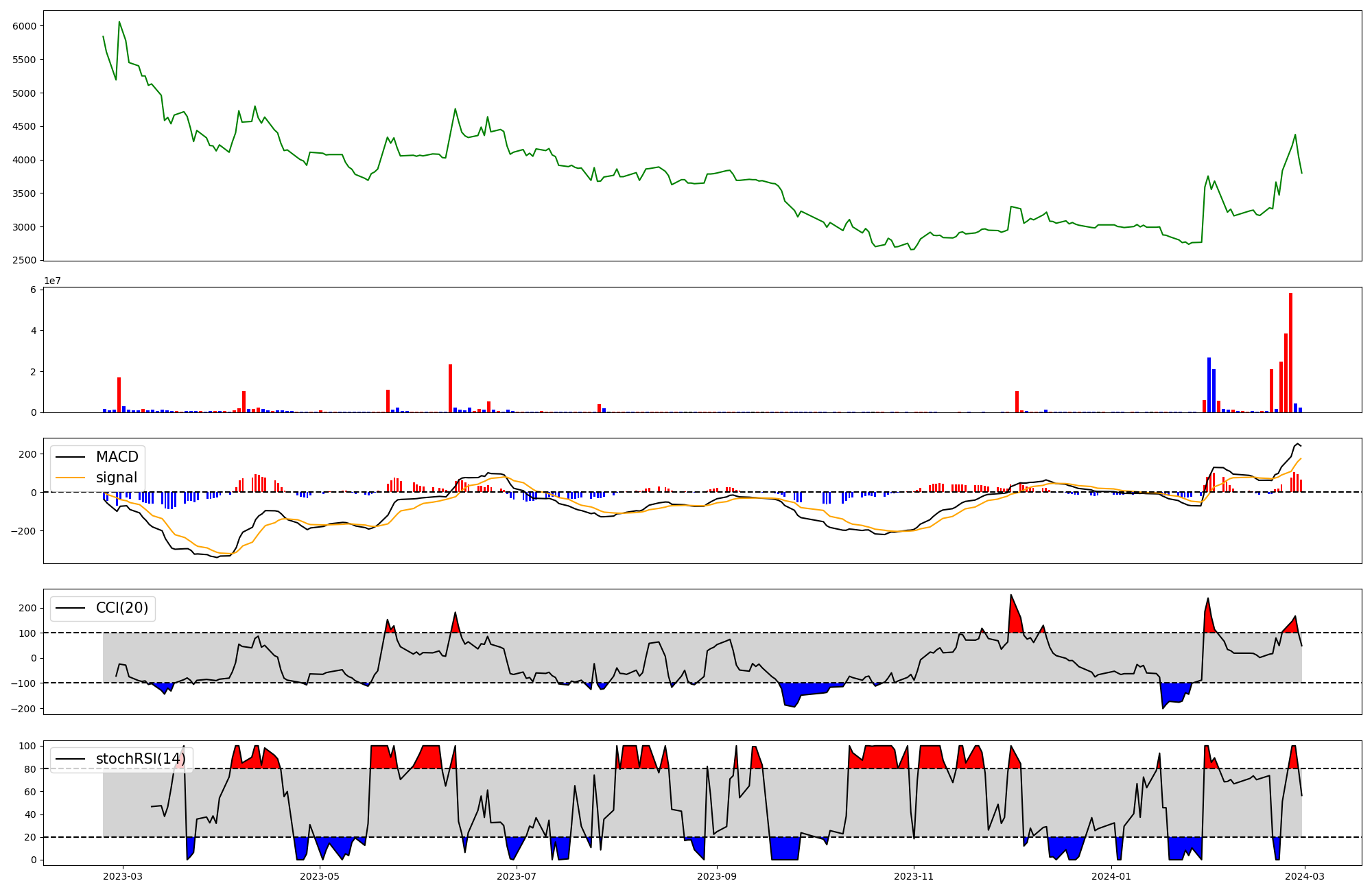1372x892 pixels.
Task: Click the orange signal line legend sample
Action: [x=70, y=478]
